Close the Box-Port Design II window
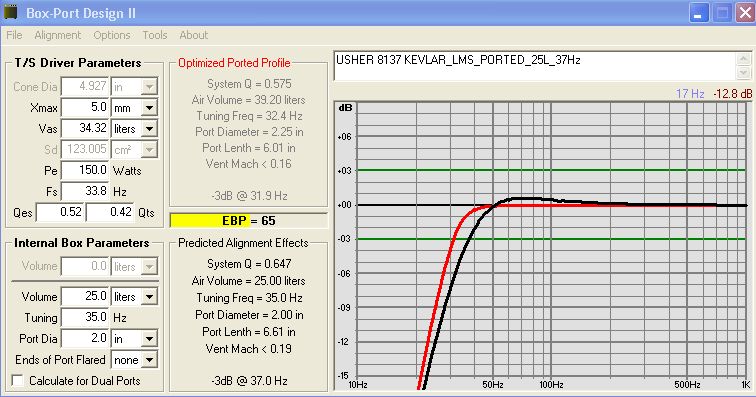The width and height of the screenshot is (756, 397). [744, 13]
